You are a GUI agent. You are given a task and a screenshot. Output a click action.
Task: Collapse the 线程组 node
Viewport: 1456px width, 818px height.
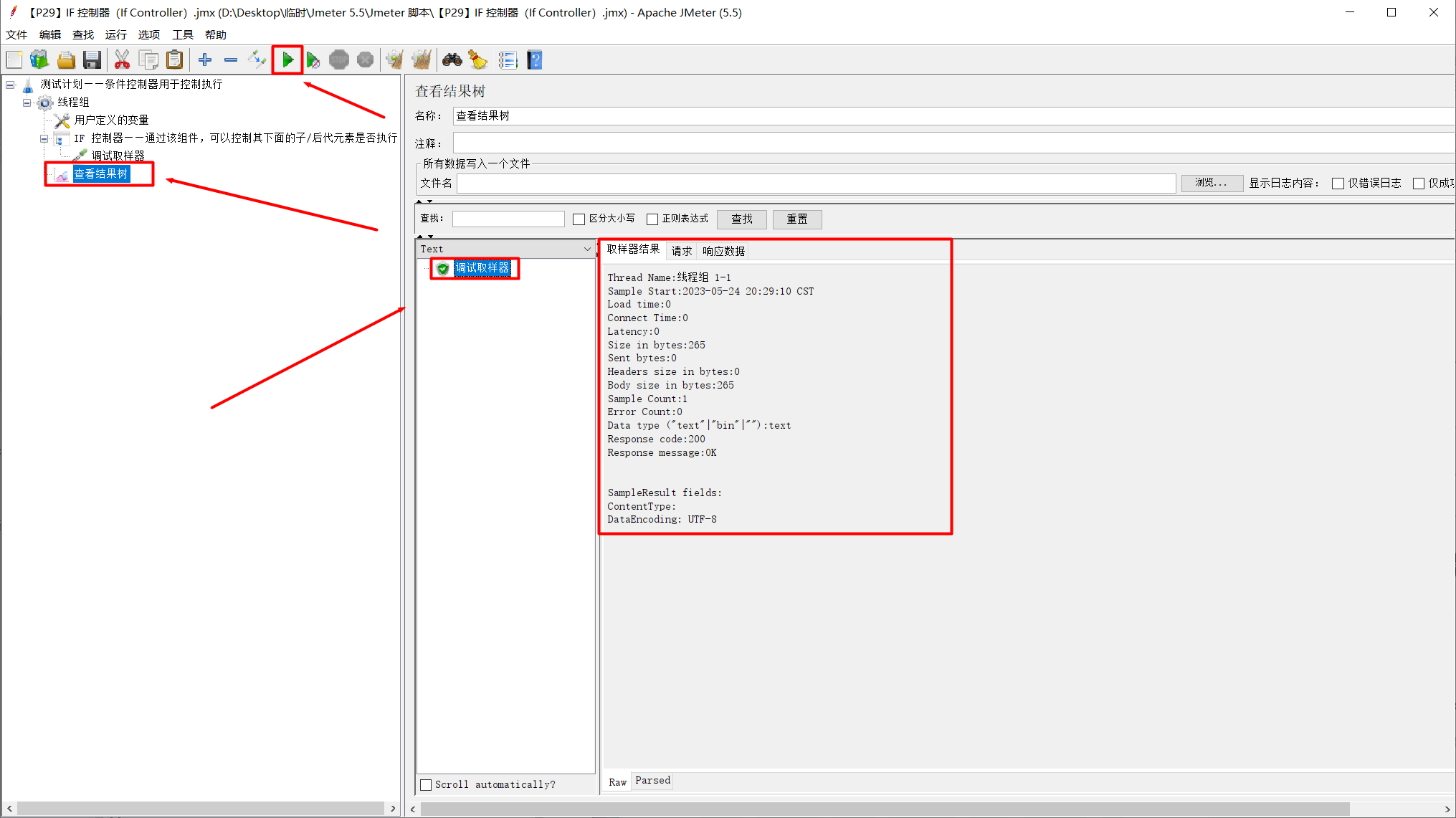(27, 103)
